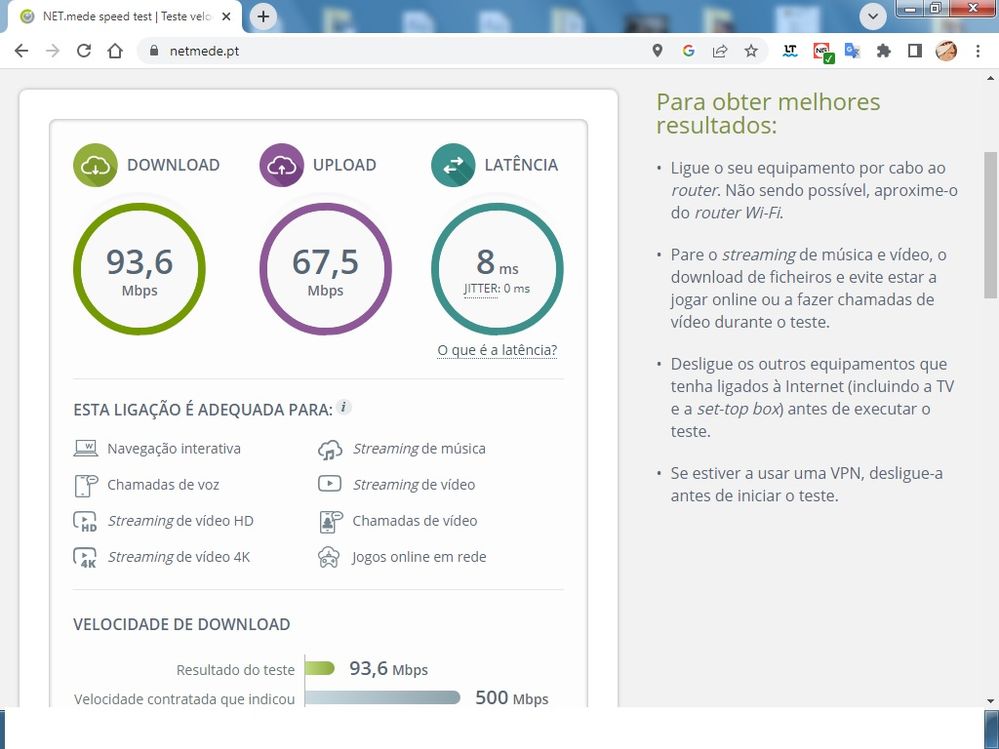Image resolution: width=999 pixels, height=749 pixels.
Task: Click the info icon beside "ESTA LIGAÇÃO É ADEQUADA PARA"
Action: 344,407
